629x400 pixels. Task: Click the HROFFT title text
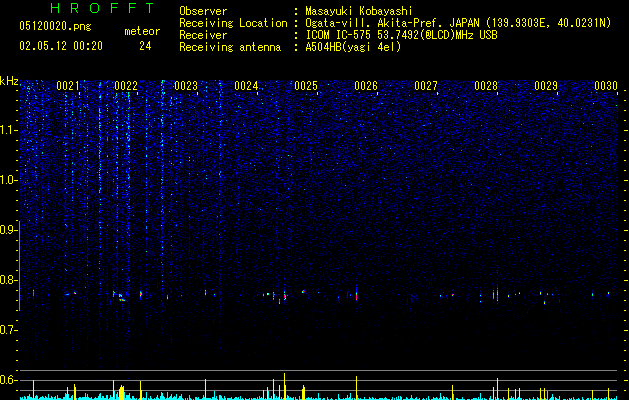click(102, 8)
